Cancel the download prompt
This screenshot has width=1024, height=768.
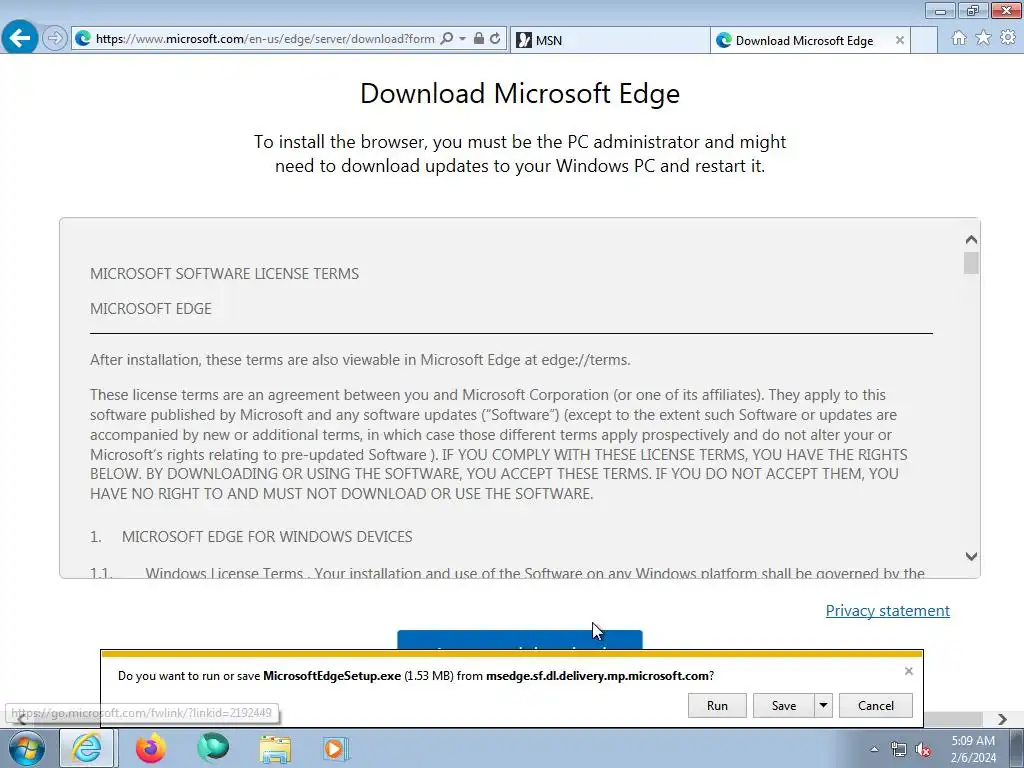coord(876,705)
